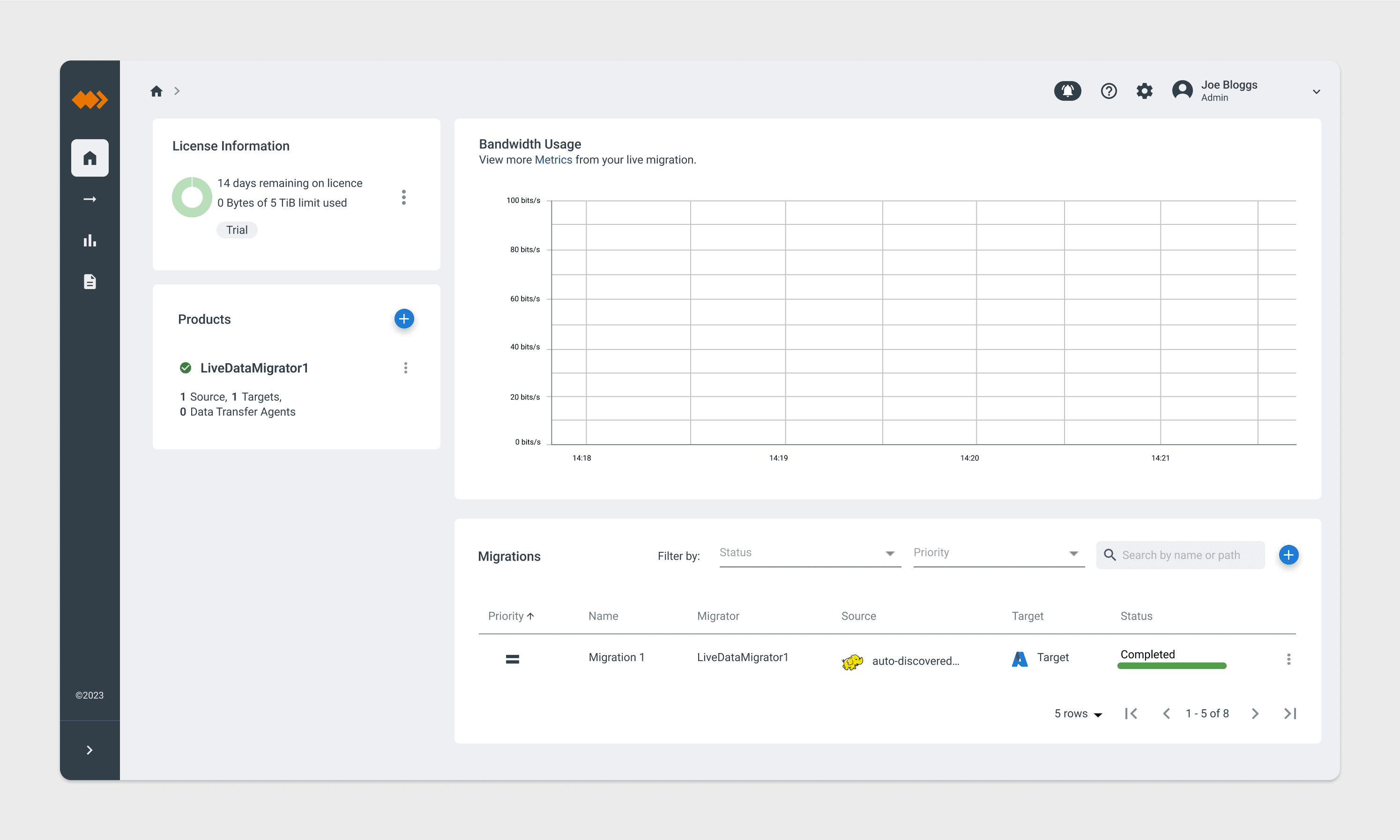Open the help question mark icon
Viewport: 1400px width, 840px height.
tap(1109, 90)
